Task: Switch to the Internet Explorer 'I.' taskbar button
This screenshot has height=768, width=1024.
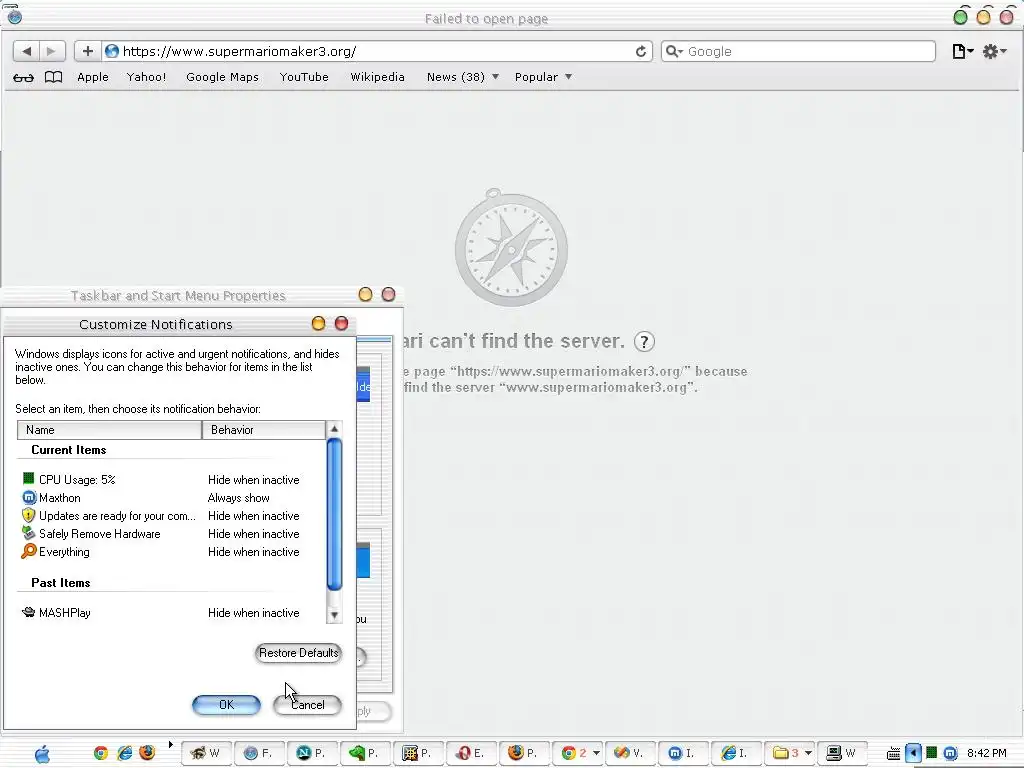Action: (x=737, y=753)
